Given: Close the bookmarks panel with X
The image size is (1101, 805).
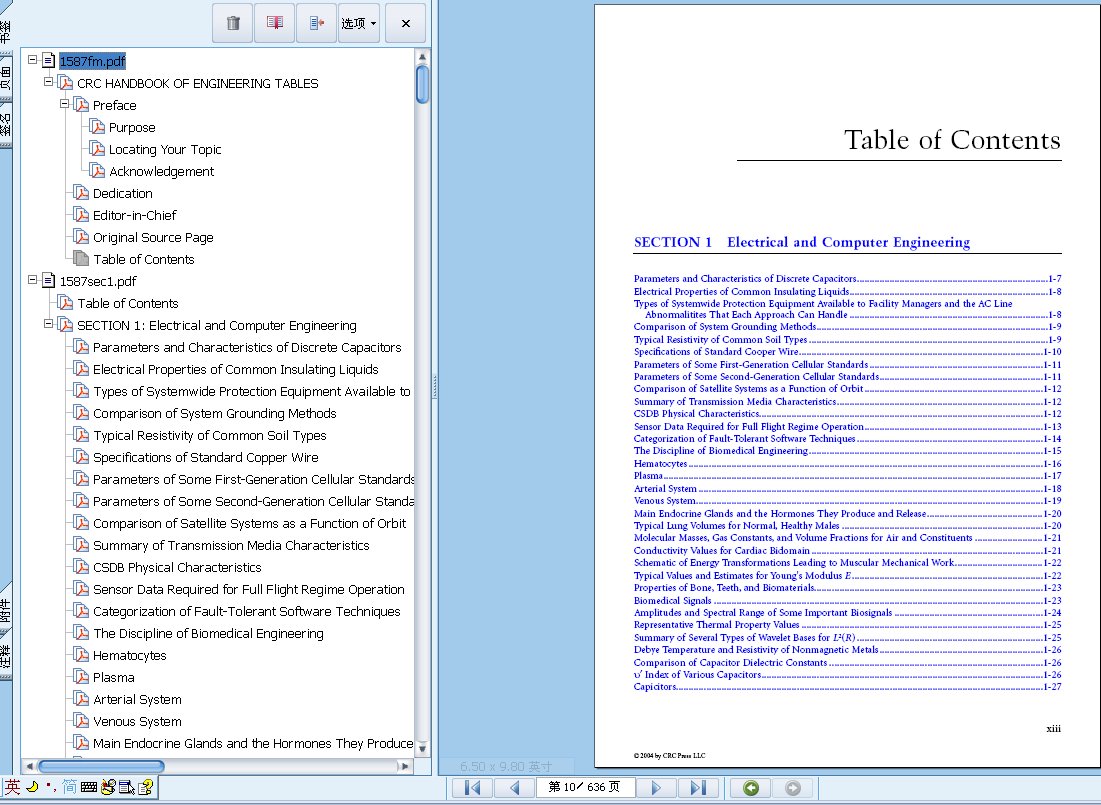Looking at the screenshot, I should point(405,23).
